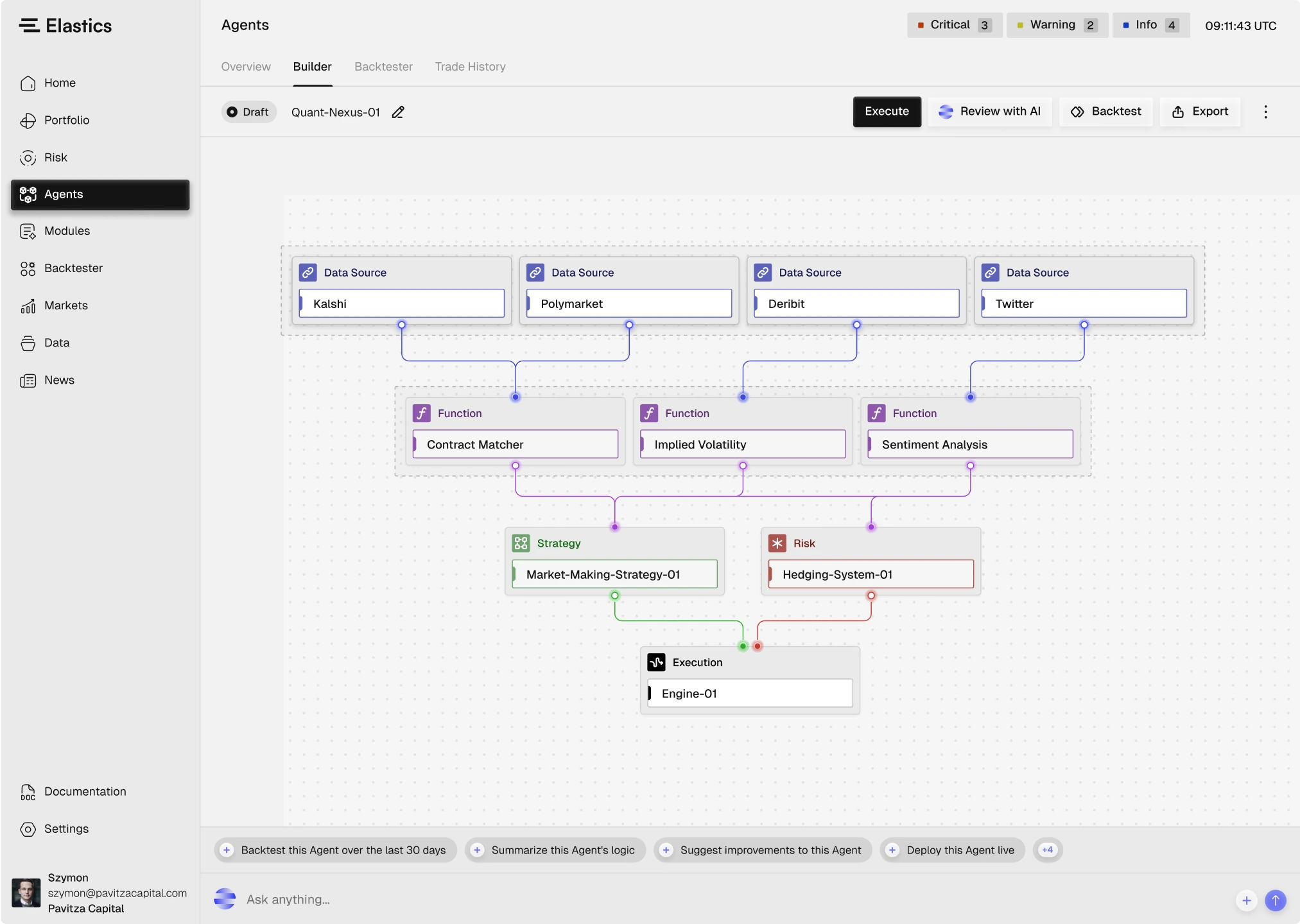Click the Execution node waveform icon
This screenshot has width=1300, height=924.
pos(657,662)
